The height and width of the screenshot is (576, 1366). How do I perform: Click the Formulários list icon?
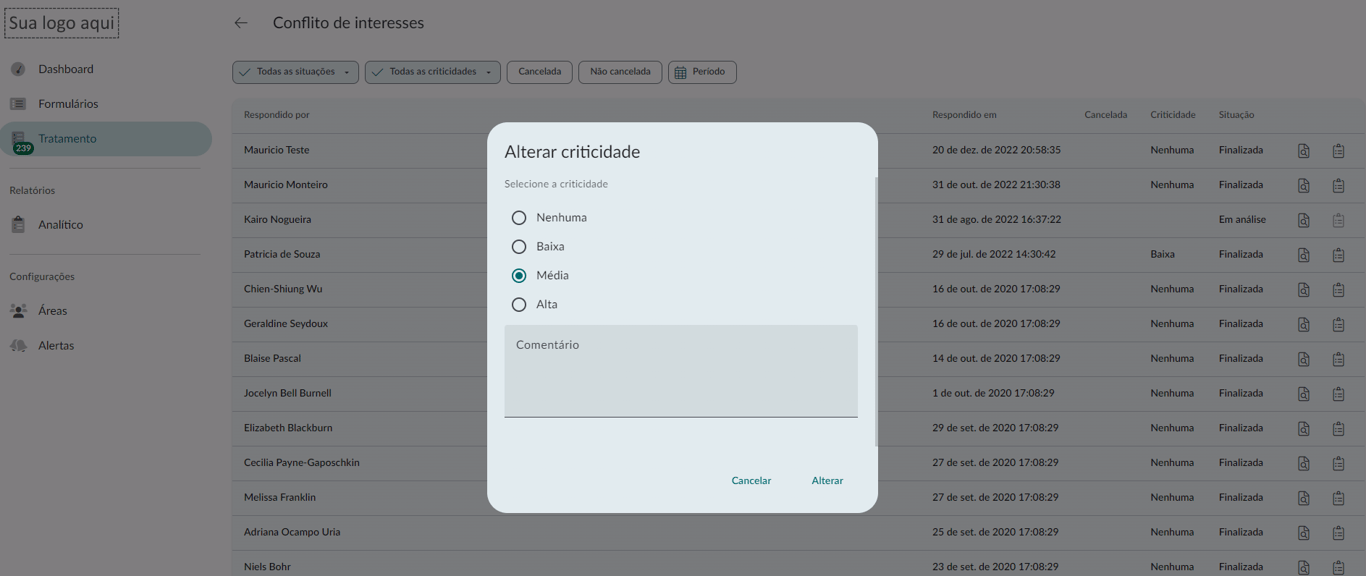[x=18, y=104]
